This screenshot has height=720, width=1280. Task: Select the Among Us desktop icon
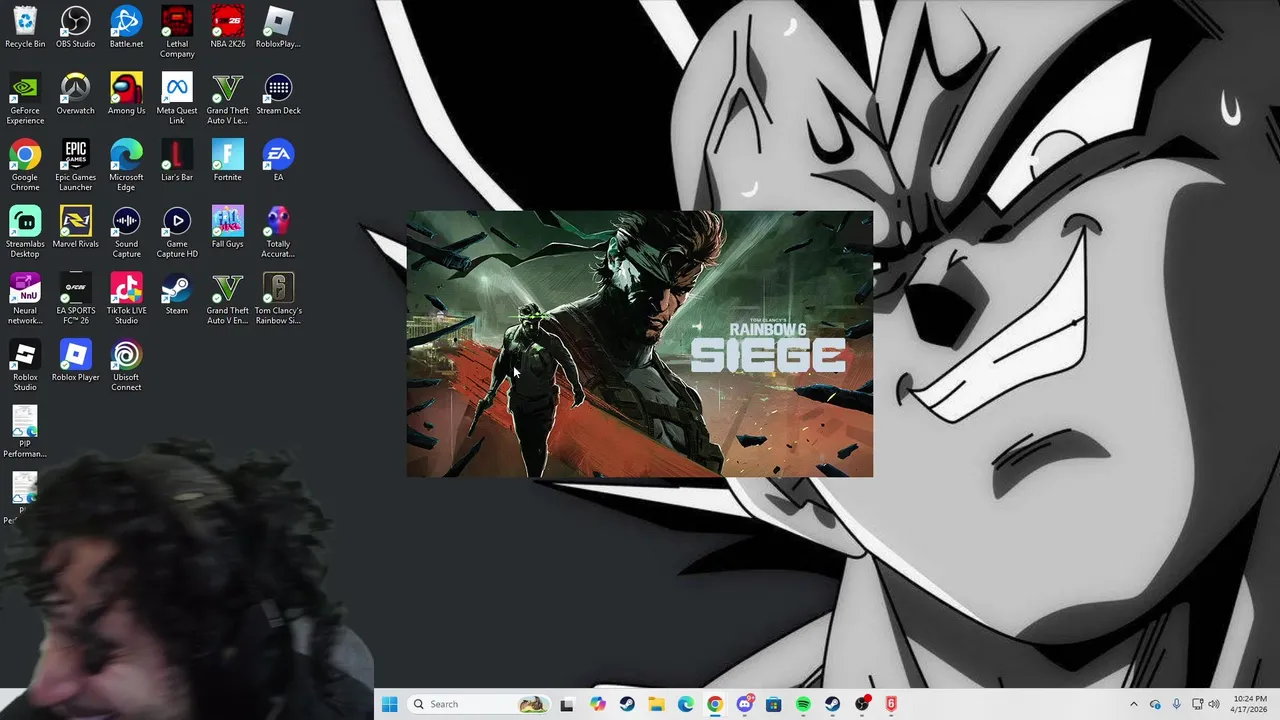pyautogui.click(x=126, y=94)
